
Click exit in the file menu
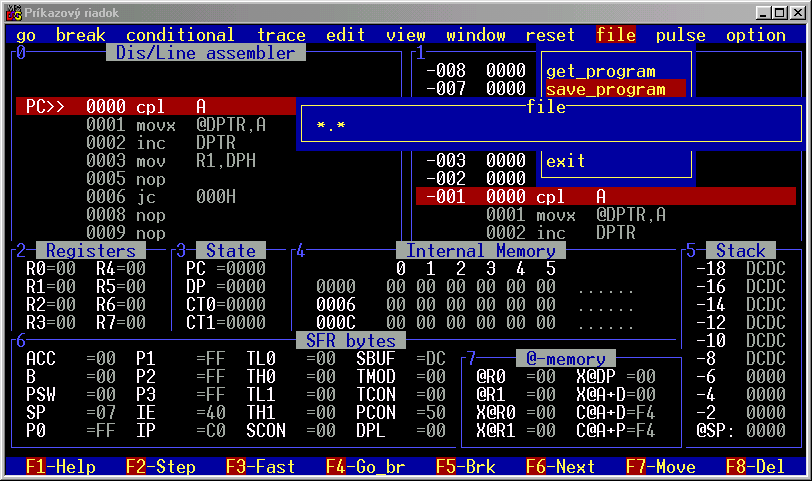pyautogui.click(x=566, y=161)
